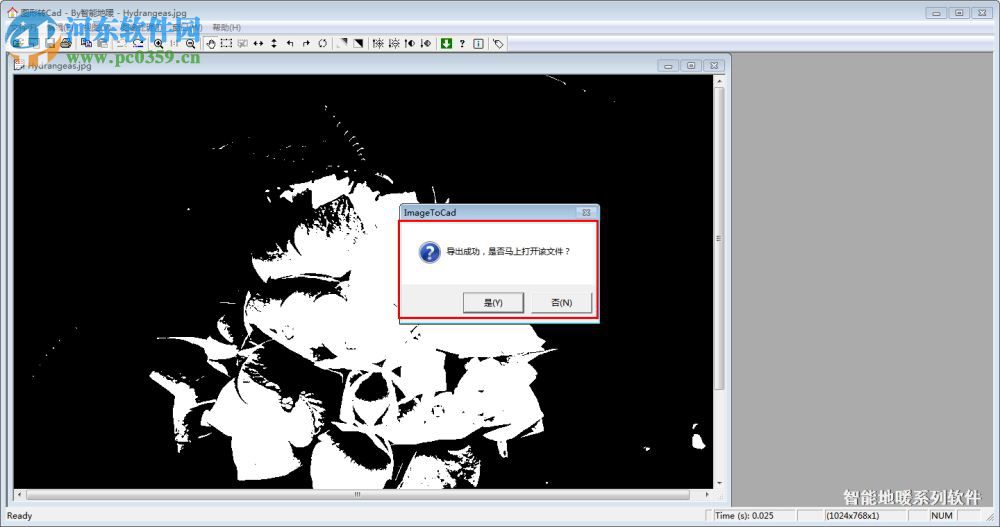
Task: Click the paste toolbar icon
Action: click(x=102, y=43)
